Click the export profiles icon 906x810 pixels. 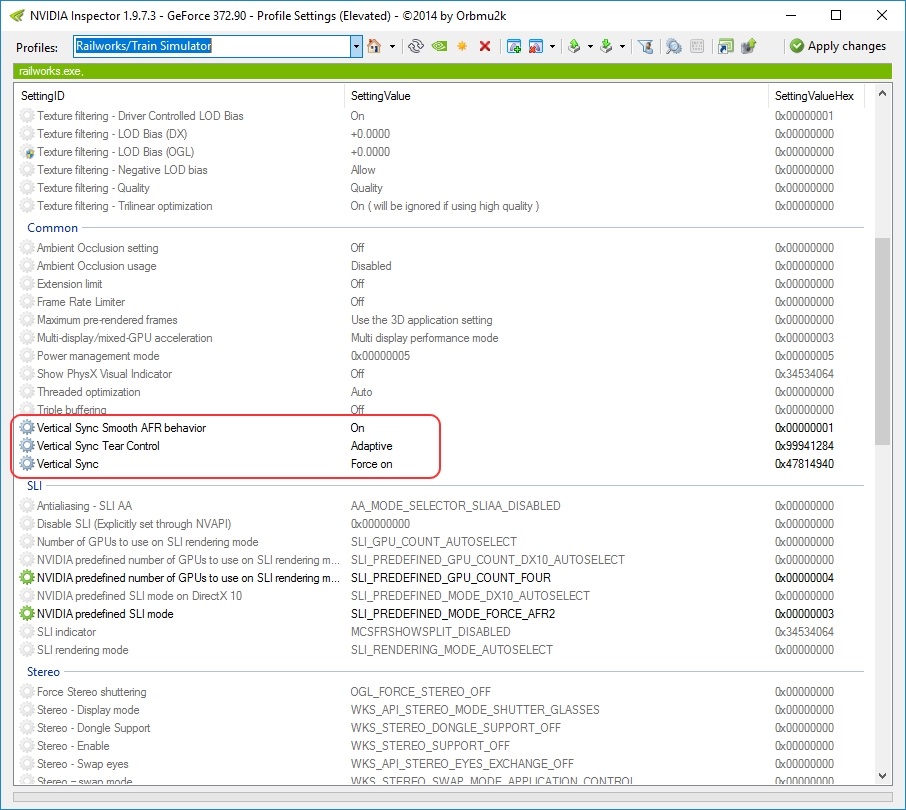point(574,46)
